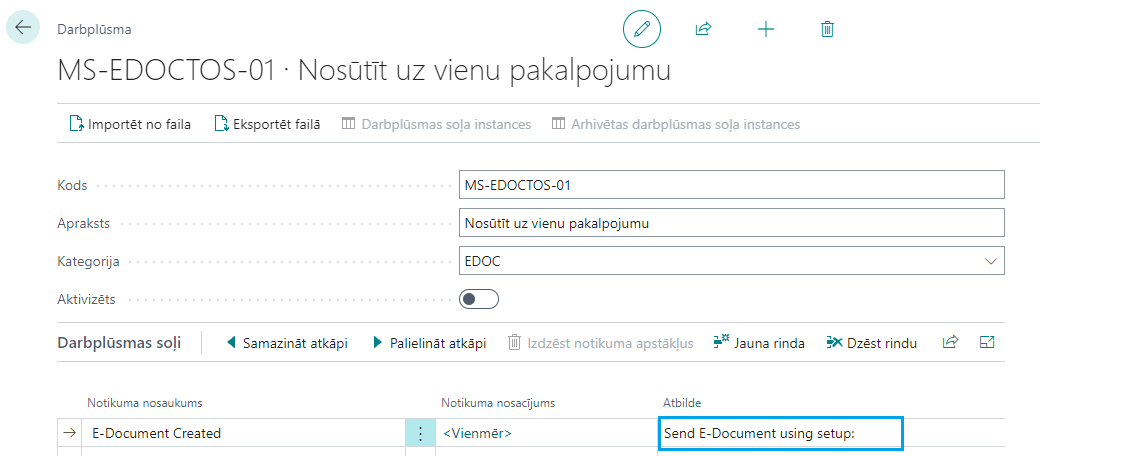Add a row with Jauna rinda
The image size is (1148, 456).
(x=759, y=343)
